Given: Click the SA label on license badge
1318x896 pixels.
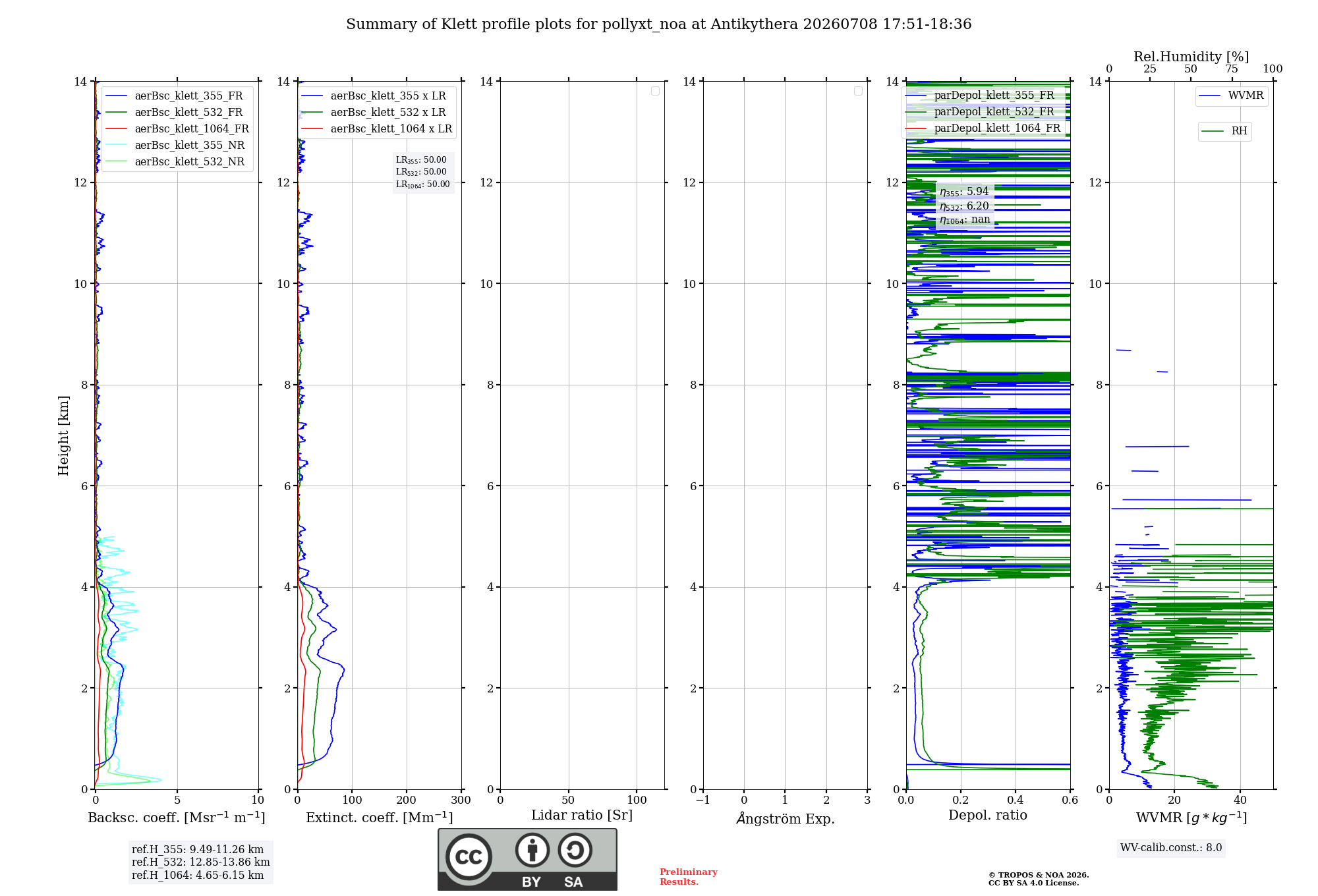Looking at the screenshot, I should click(573, 882).
